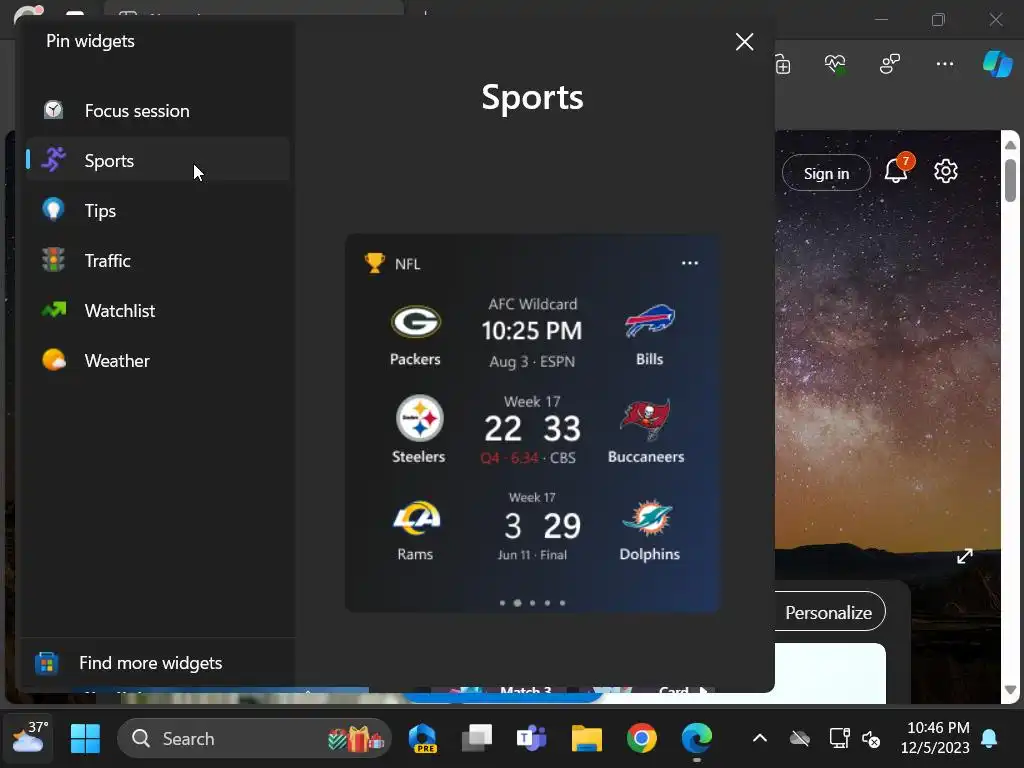Click the Traffic light icon
The height and width of the screenshot is (768, 1024).
click(54, 259)
